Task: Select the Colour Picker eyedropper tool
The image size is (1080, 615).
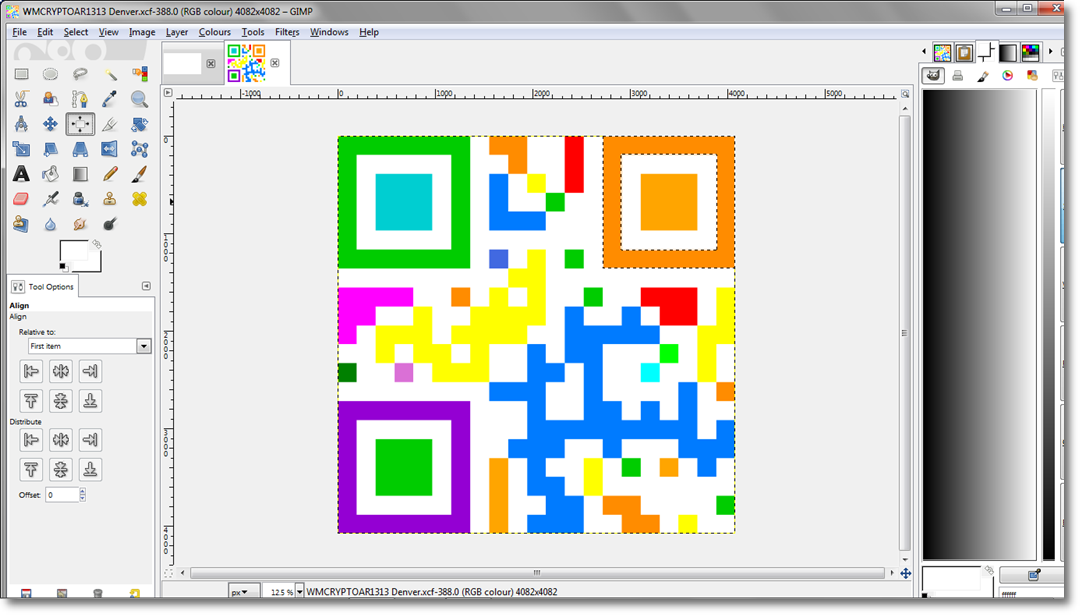Action: [110, 99]
